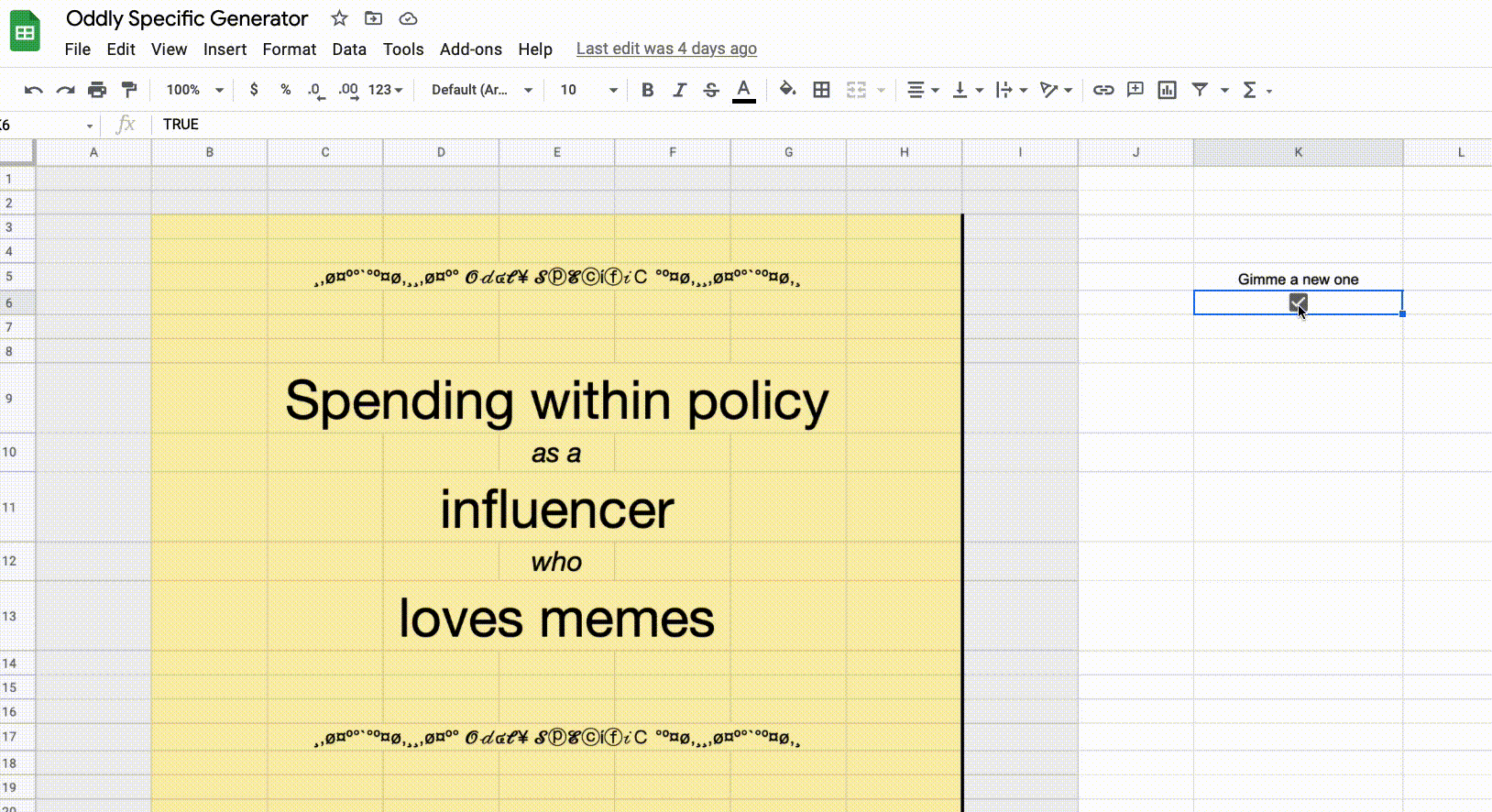Click the Oddly Specific Generator title

point(187,18)
